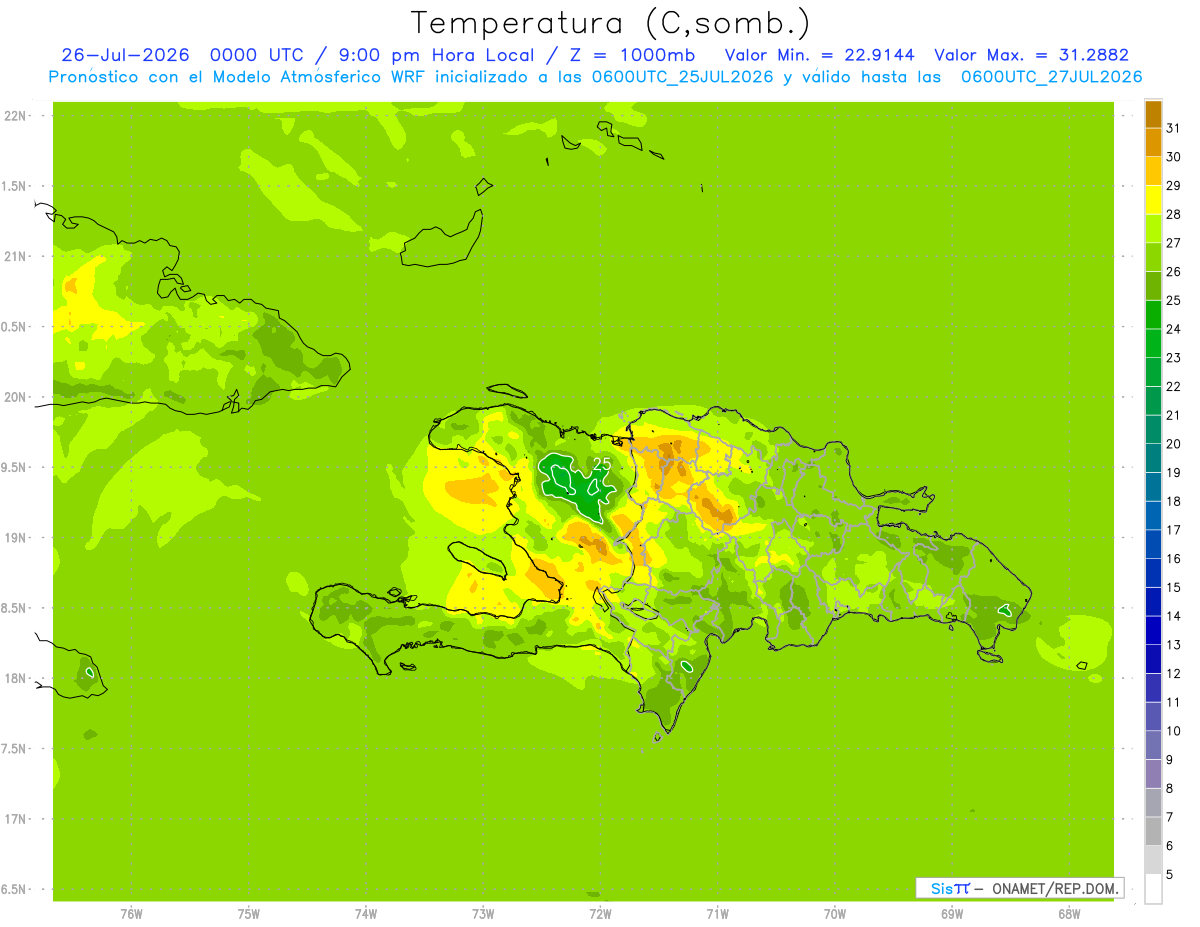
Task: Click the legend value '10'
Action: tap(1174, 731)
